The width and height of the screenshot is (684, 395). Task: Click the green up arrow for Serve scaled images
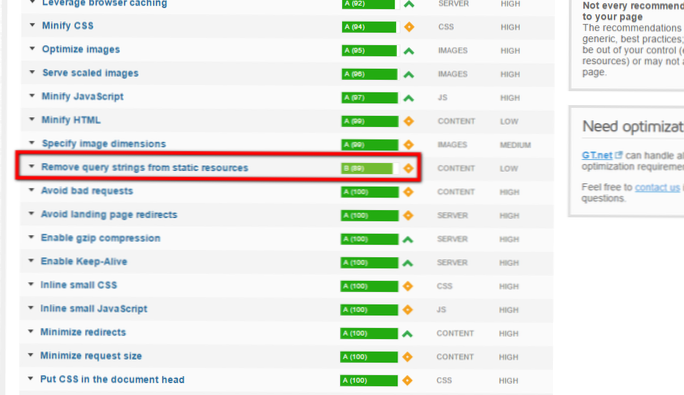point(409,75)
